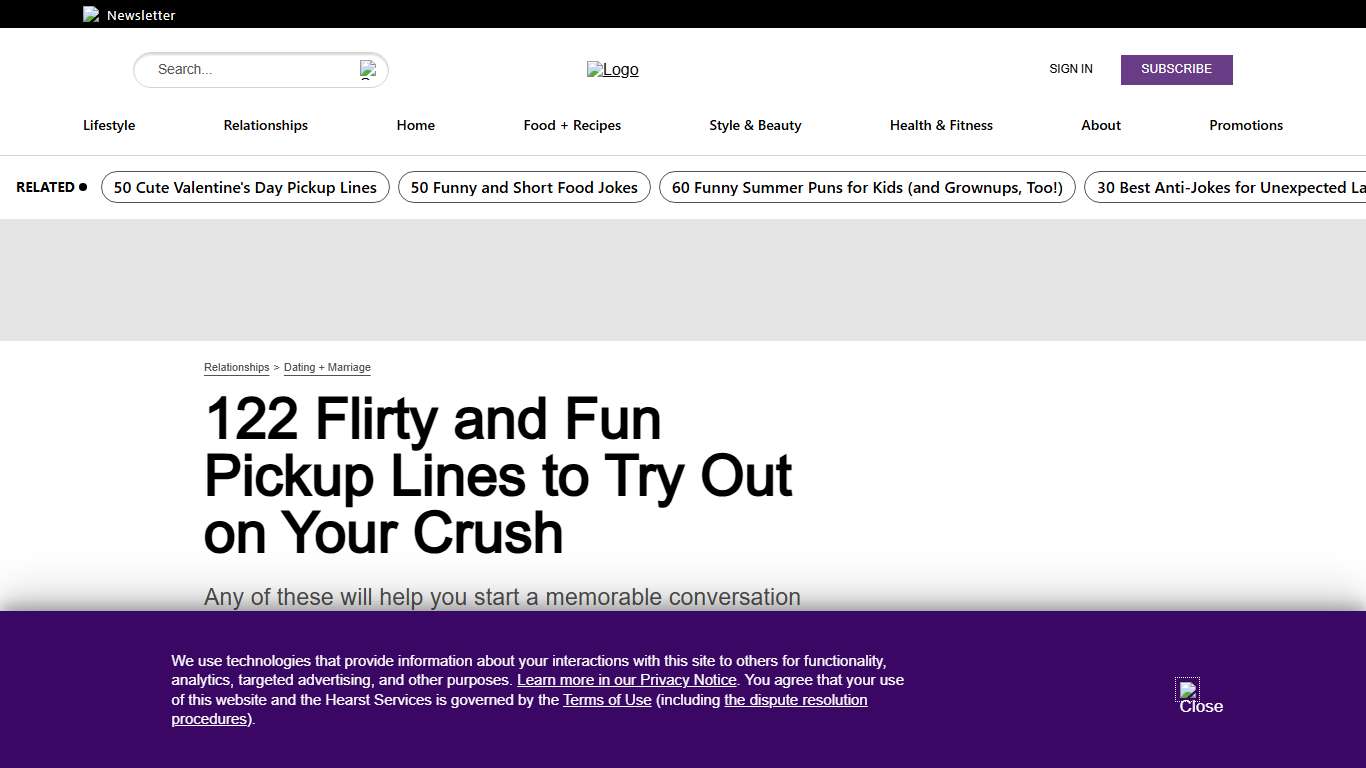Open 50 Funny and Short Food Jokes
The height and width of the screenshot is (768, 1366).
[x=524, y=187]
